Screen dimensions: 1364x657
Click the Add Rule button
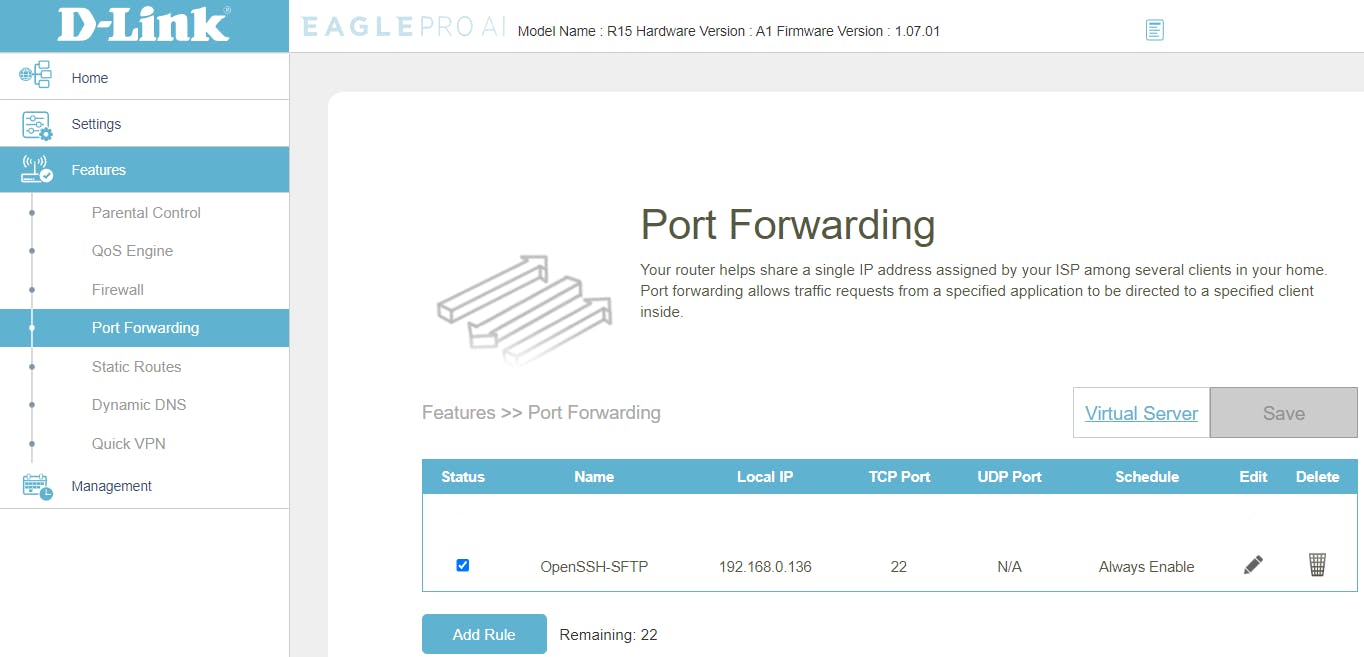[x=484, y=634]
